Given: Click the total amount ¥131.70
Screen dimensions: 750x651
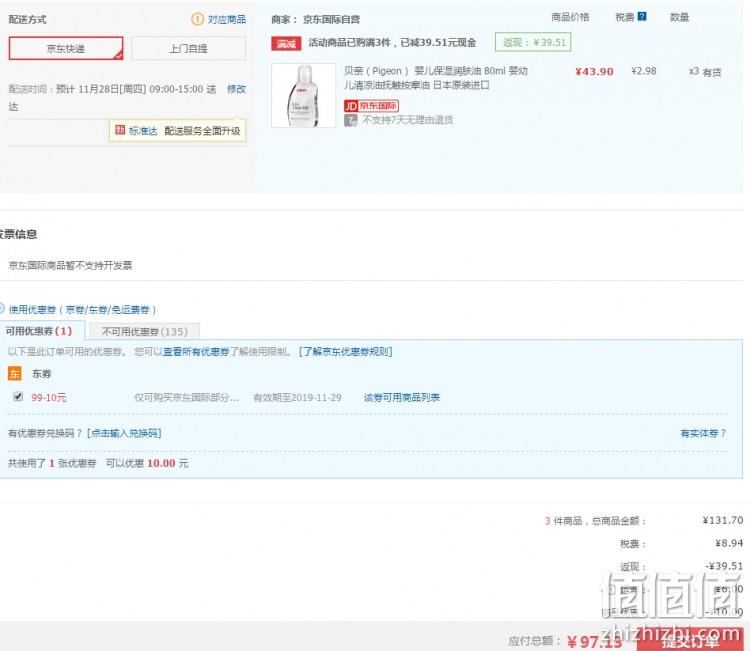Looking at the screenshot, I should click(x=723, y=520).
